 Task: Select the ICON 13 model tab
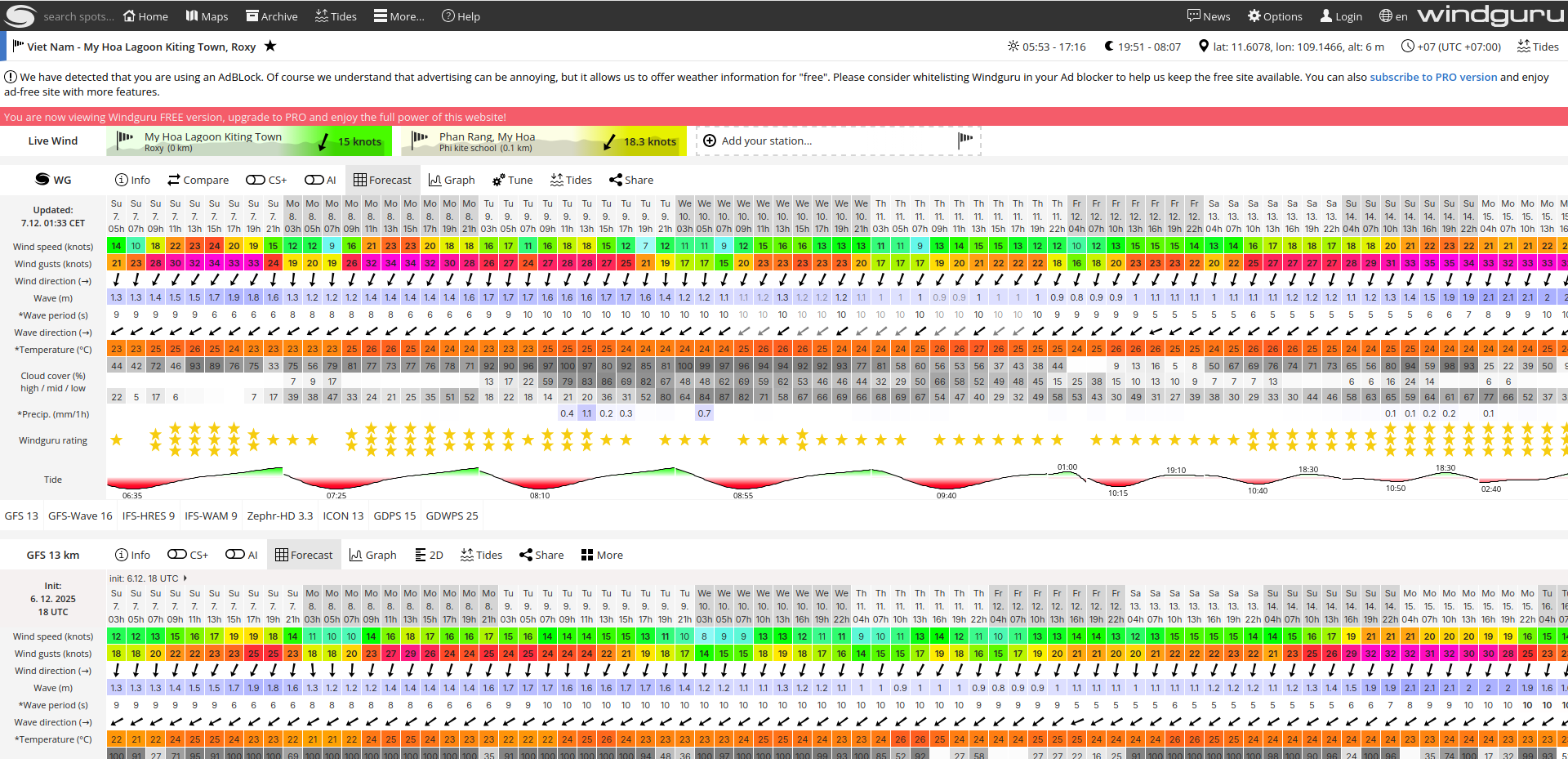(x=343, y=516)
